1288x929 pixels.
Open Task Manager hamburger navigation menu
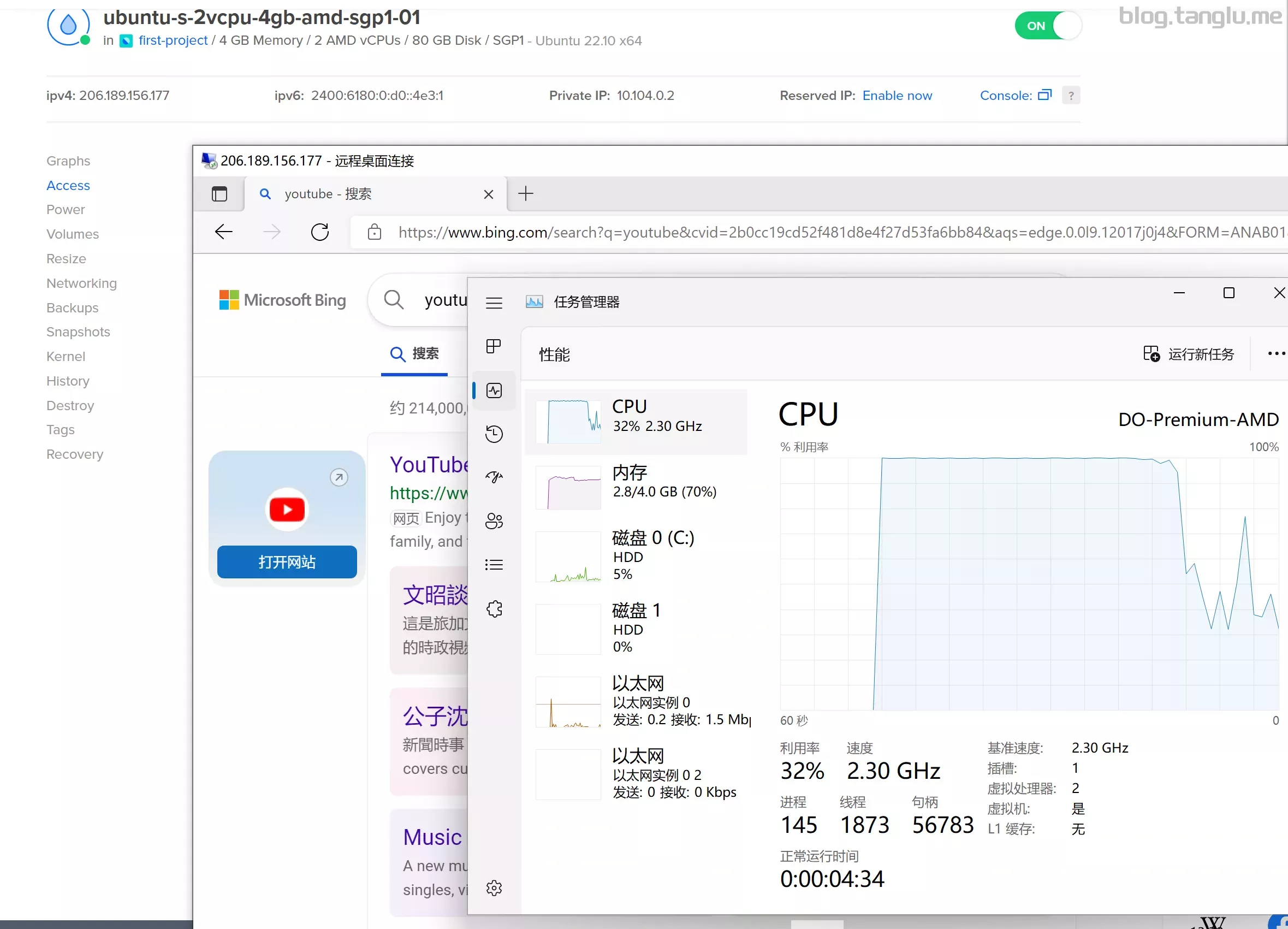[494, 303]
